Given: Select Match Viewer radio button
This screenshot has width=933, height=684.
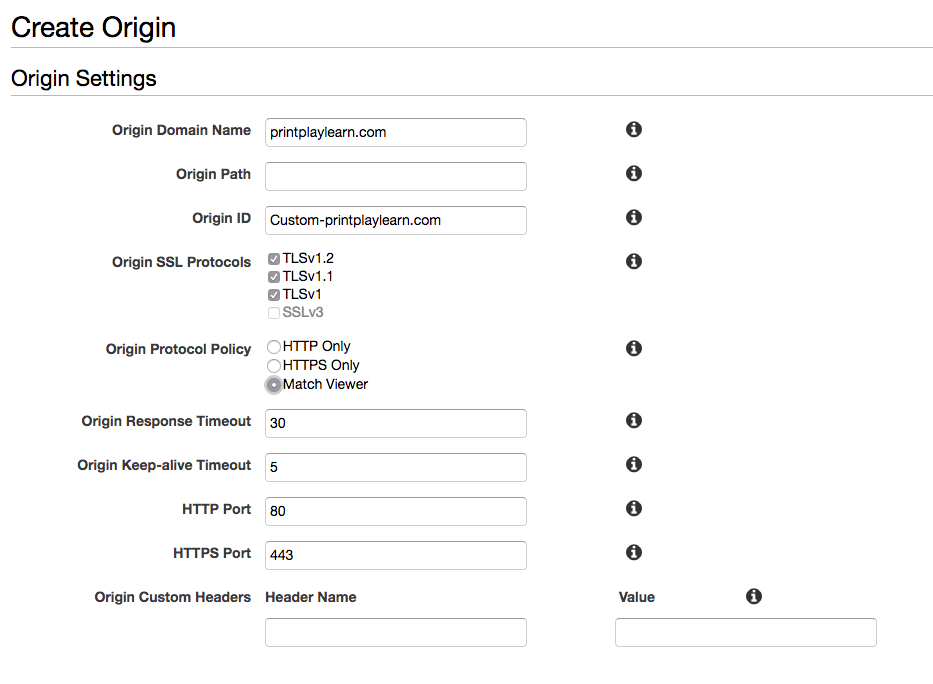Looking at the screenshot, I should point(274,385).
